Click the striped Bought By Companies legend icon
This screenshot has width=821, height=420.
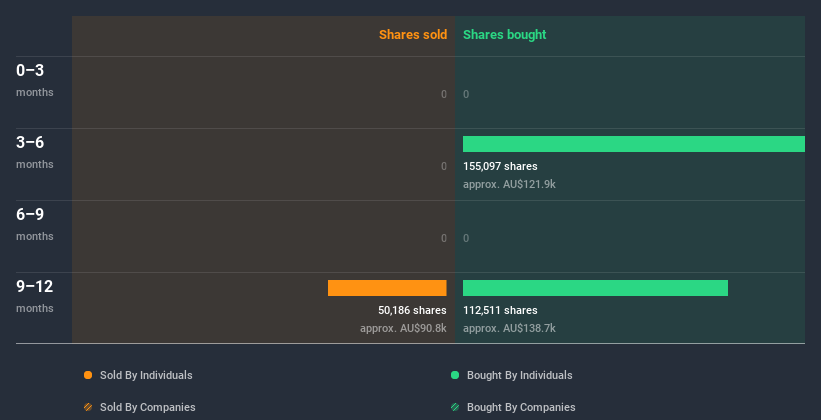click(455, 407)
